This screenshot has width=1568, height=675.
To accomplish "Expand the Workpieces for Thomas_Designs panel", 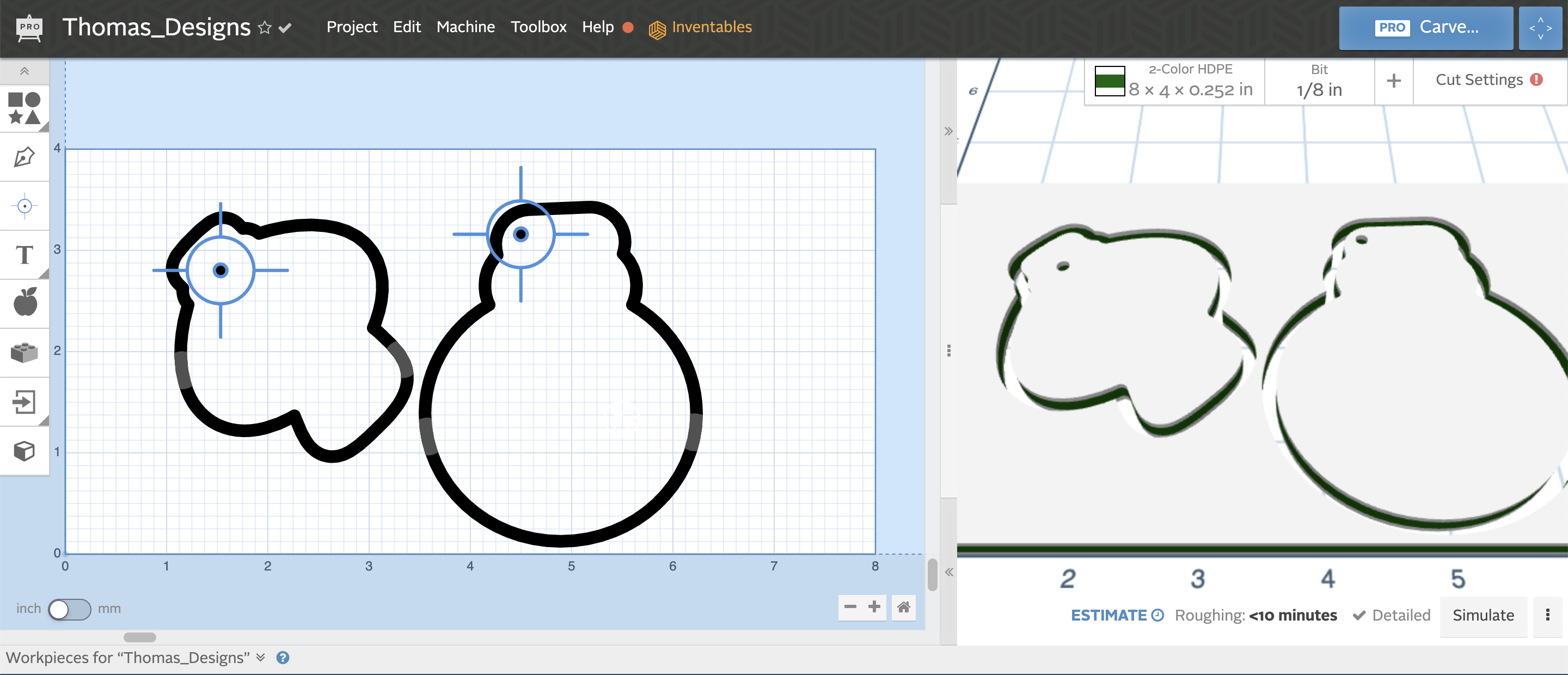I will [261, 658].
